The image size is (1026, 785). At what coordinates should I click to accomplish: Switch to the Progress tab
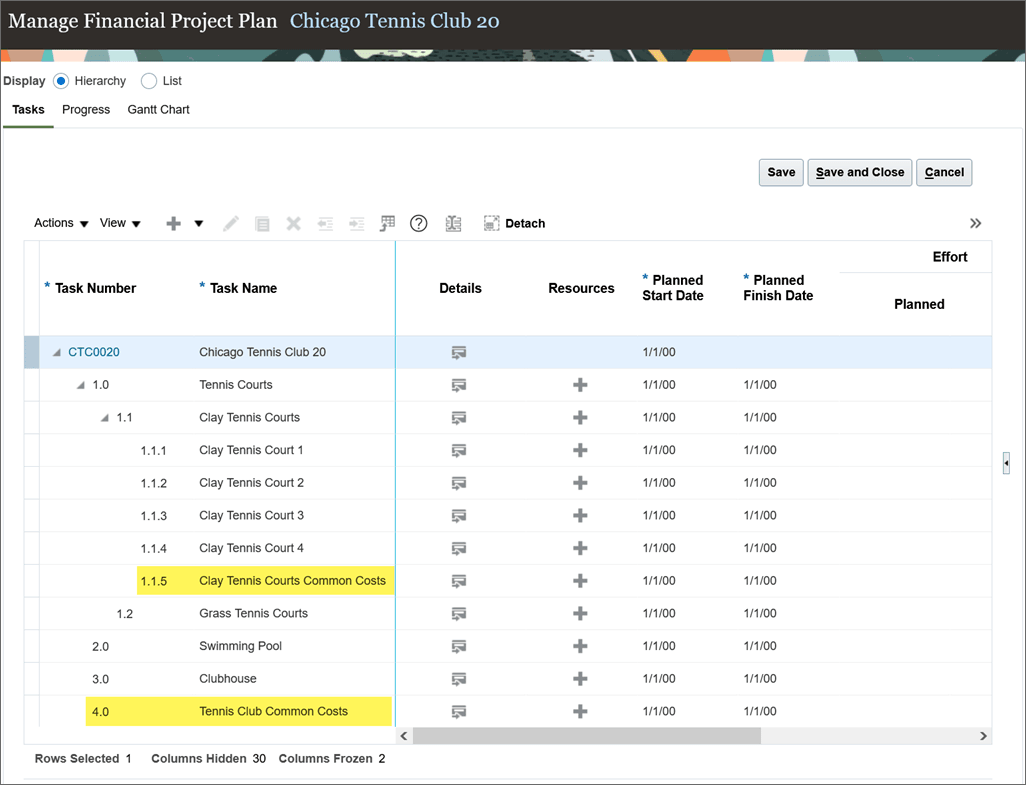(x=86, y=109)
